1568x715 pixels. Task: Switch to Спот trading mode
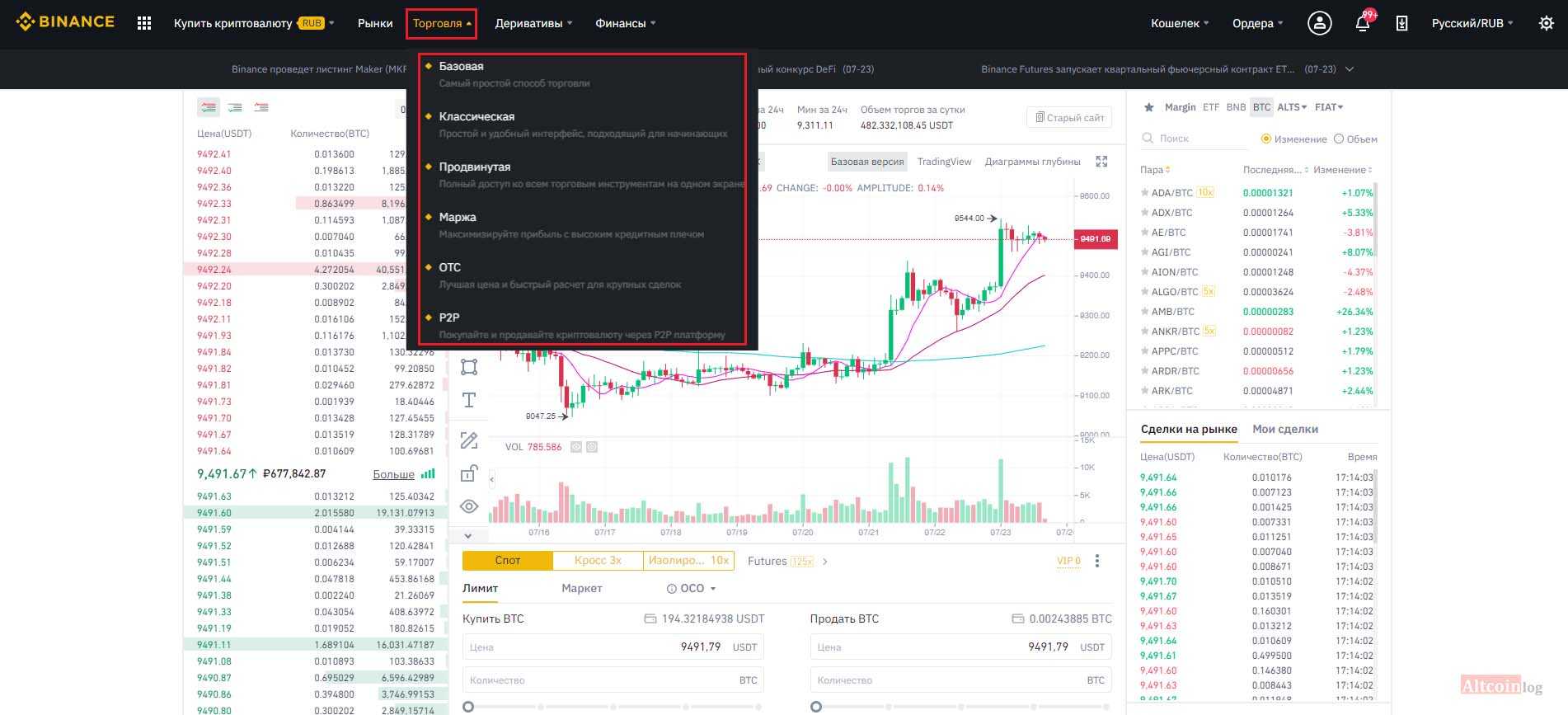pos(508,560)
